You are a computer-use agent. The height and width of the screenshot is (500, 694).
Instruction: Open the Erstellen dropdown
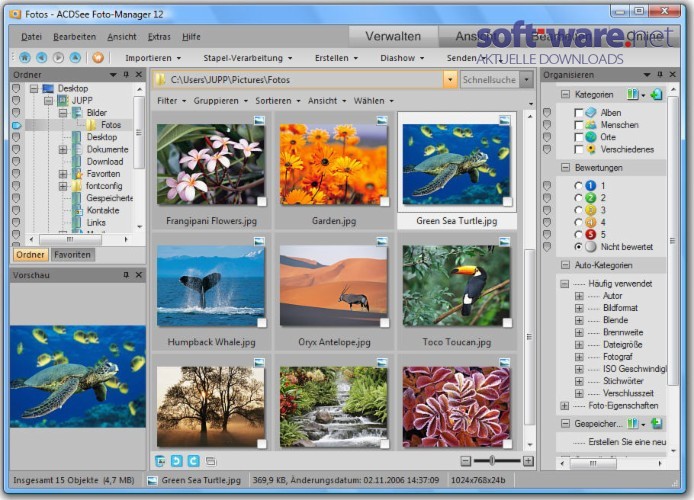point(336,58)
